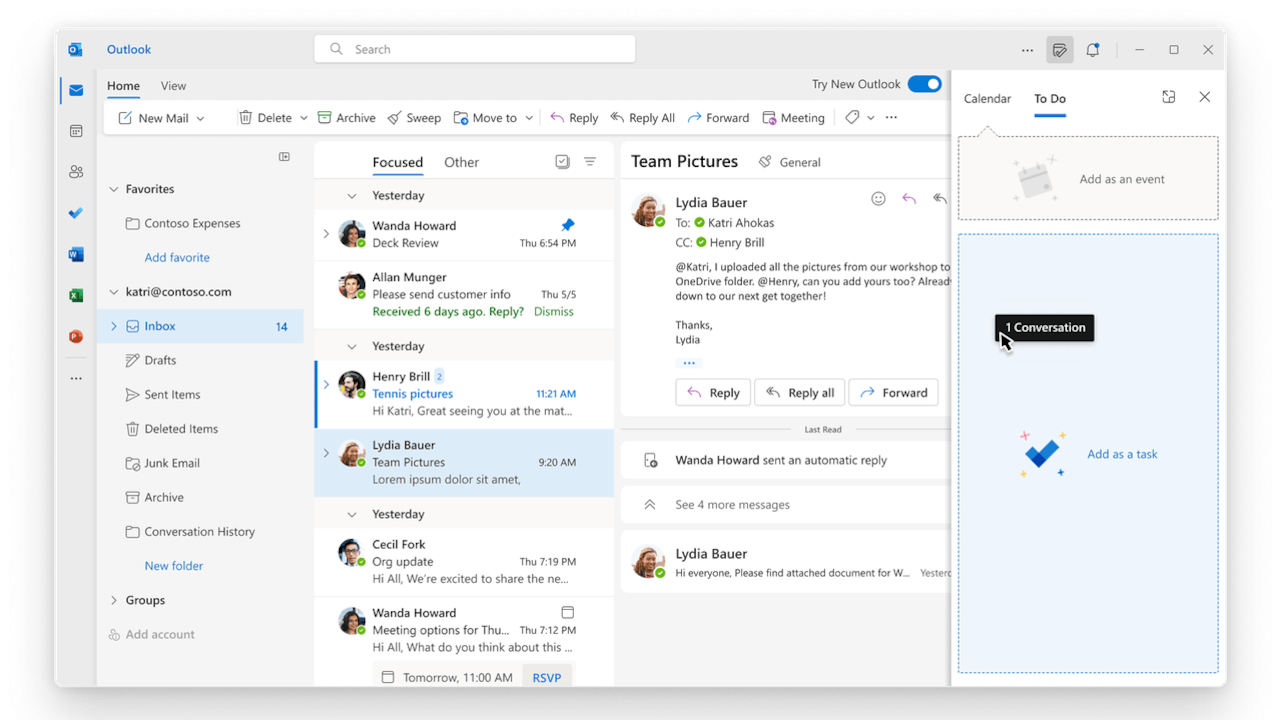Click the Sweep toolbar icon

[x=395, y=118]
